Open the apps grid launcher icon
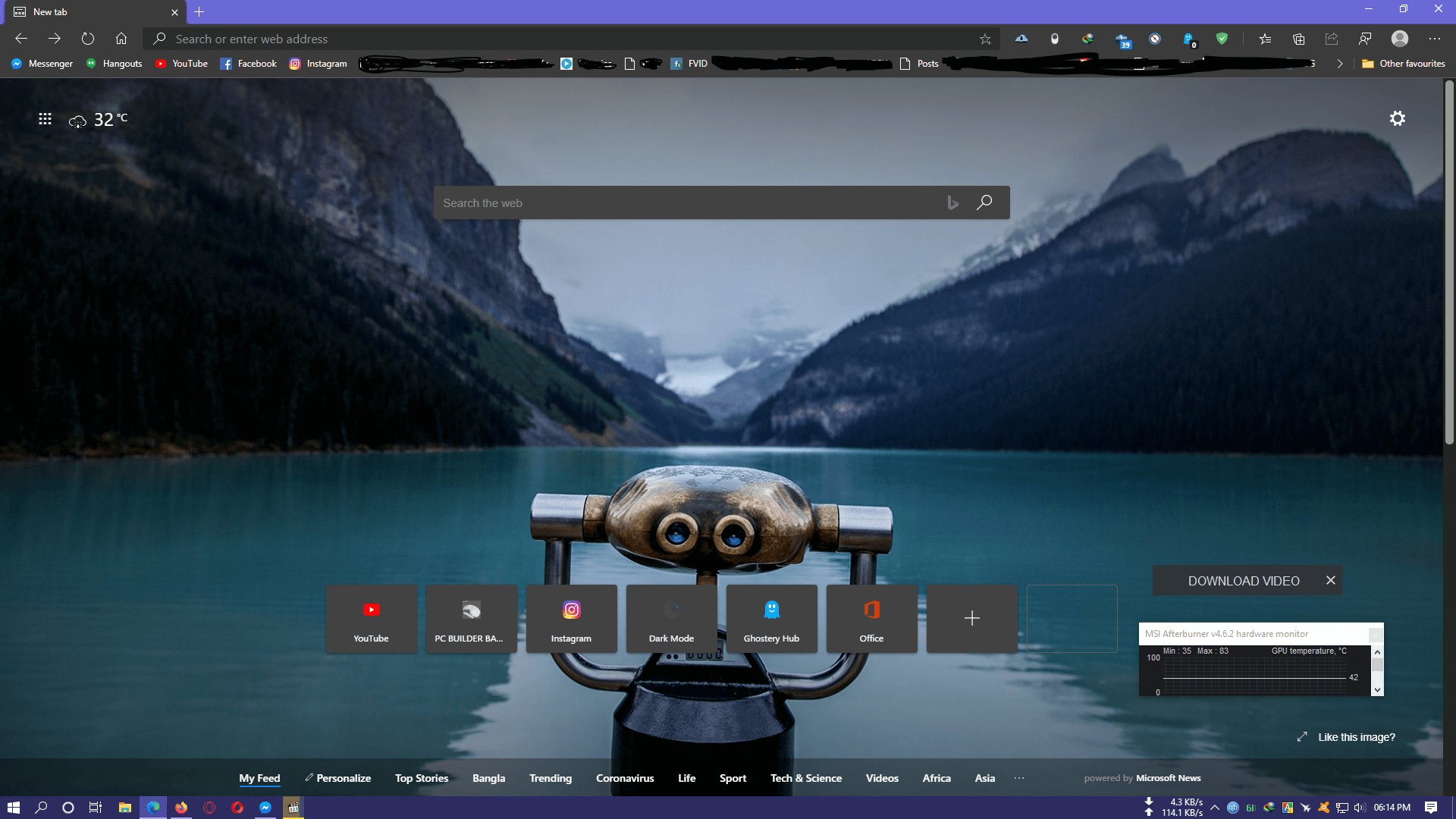 coord(45,119)
